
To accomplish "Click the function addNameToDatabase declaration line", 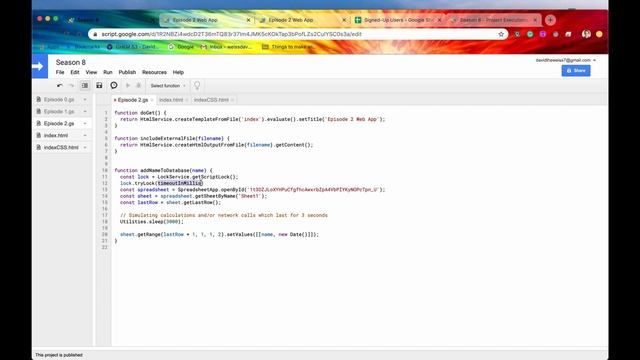I will coord(163,170).
